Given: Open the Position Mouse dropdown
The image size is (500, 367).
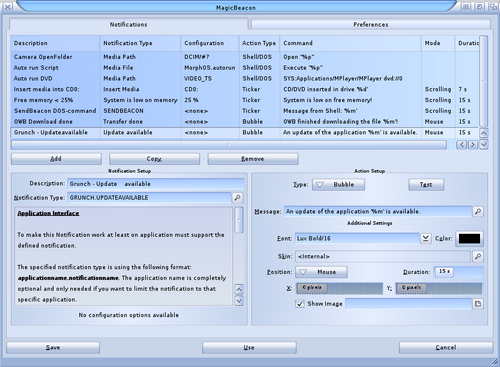Looking at the screenshot, I should tap(322, 272).
